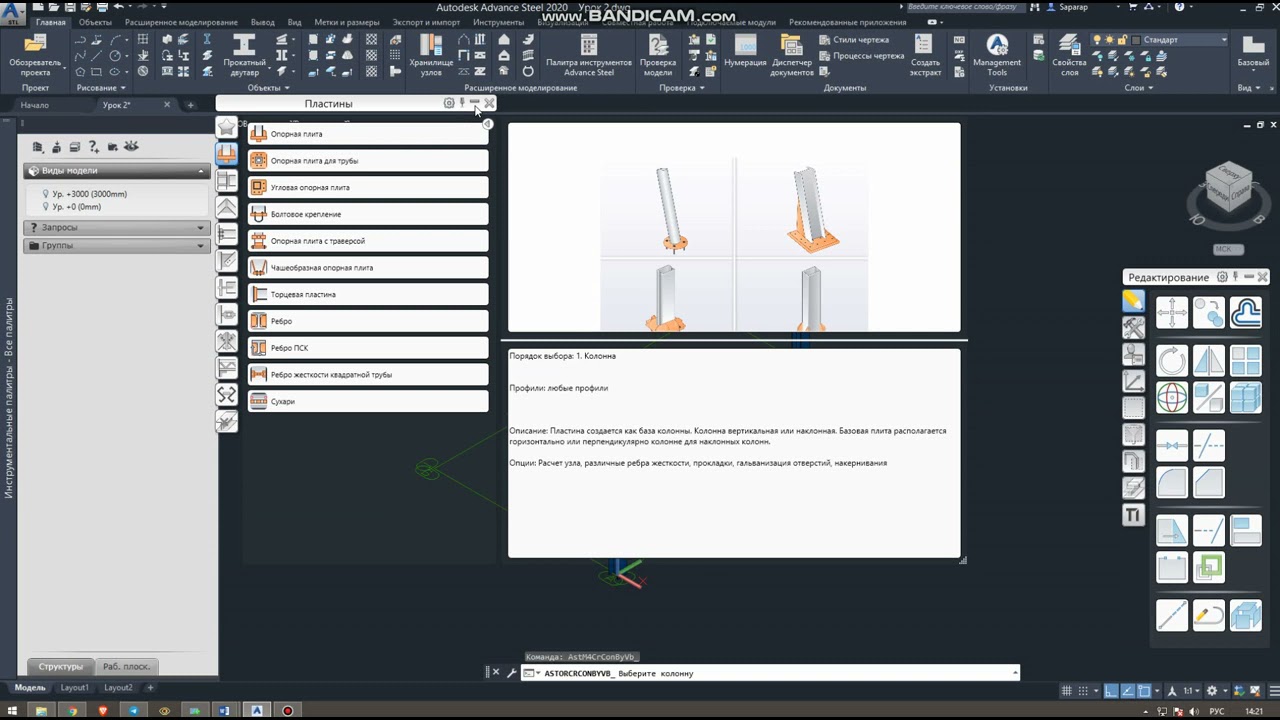
Task: Select level Ур. +3000 (3000mm)
Action: [x=89, y=194]
